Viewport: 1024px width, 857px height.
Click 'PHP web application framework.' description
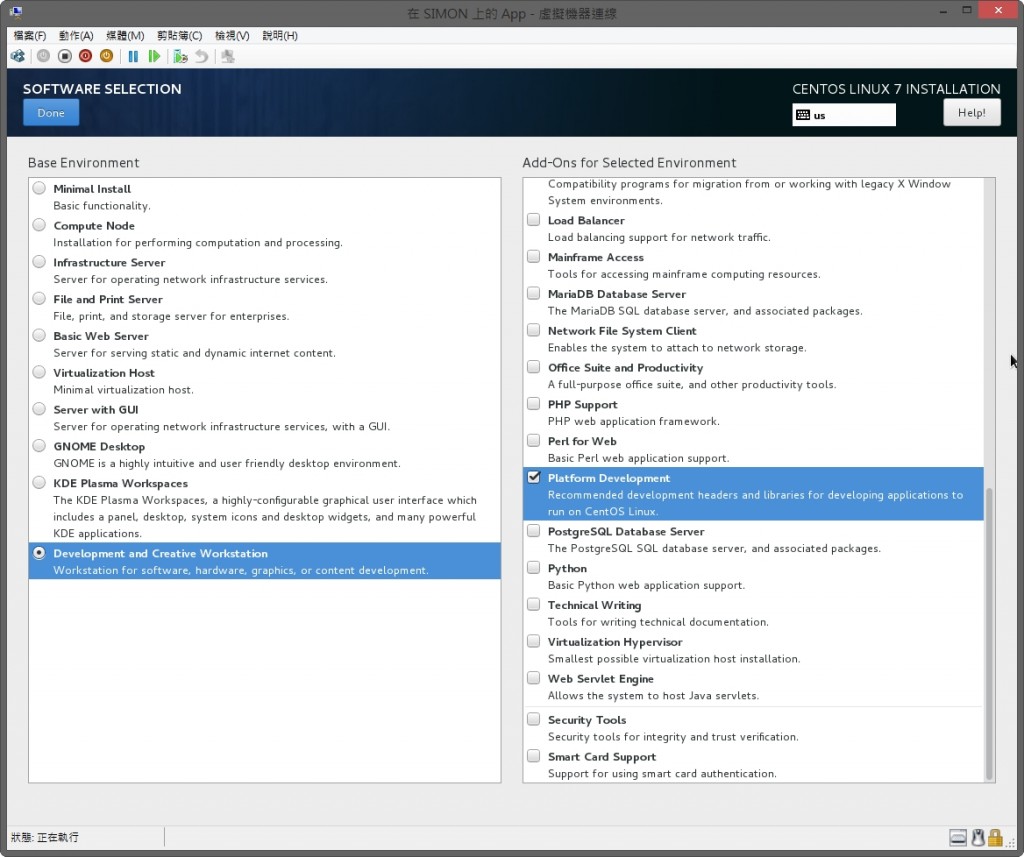click(633, 421)
